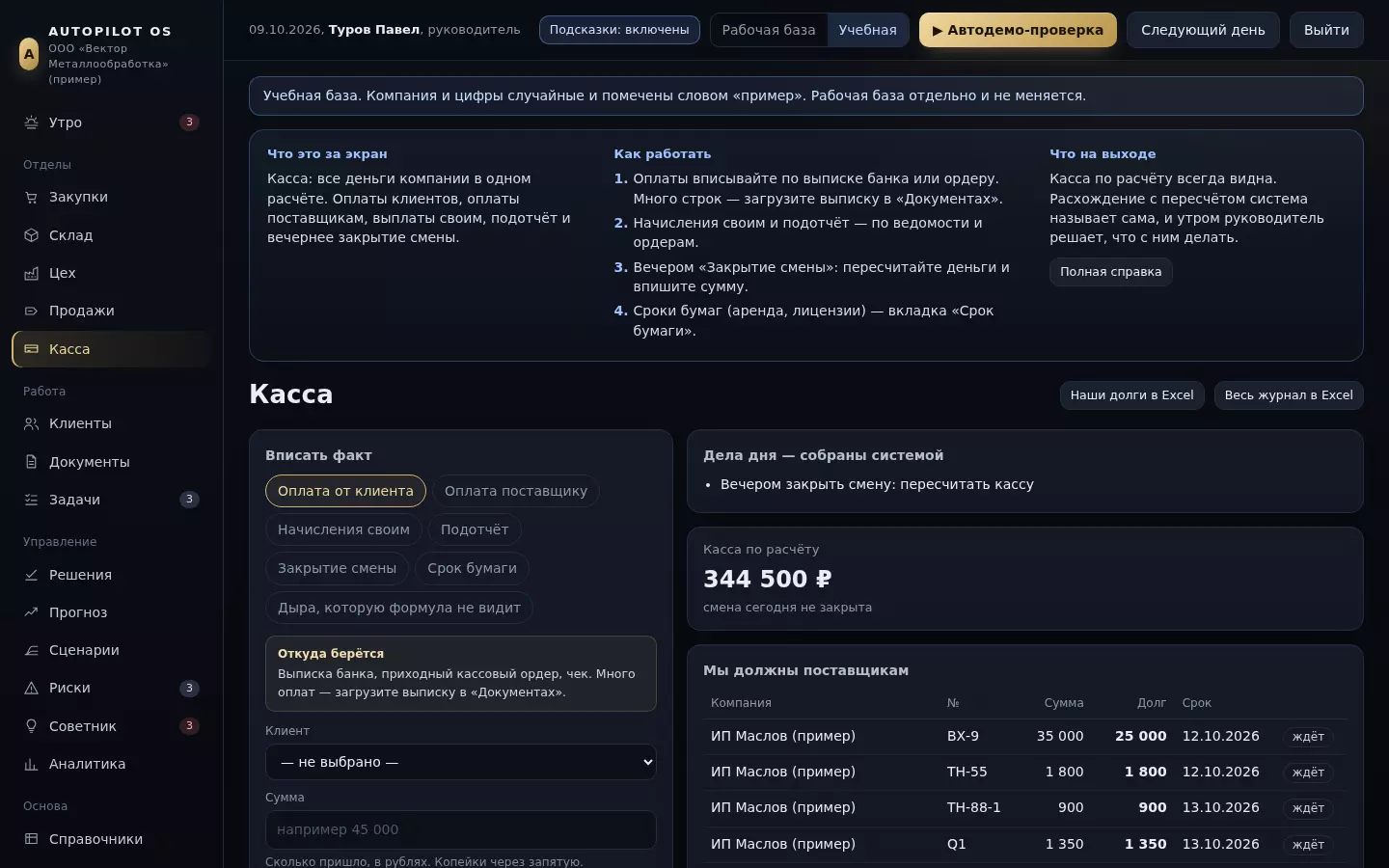Click the Советник lightbulb icon

click(x=31, y=726)
